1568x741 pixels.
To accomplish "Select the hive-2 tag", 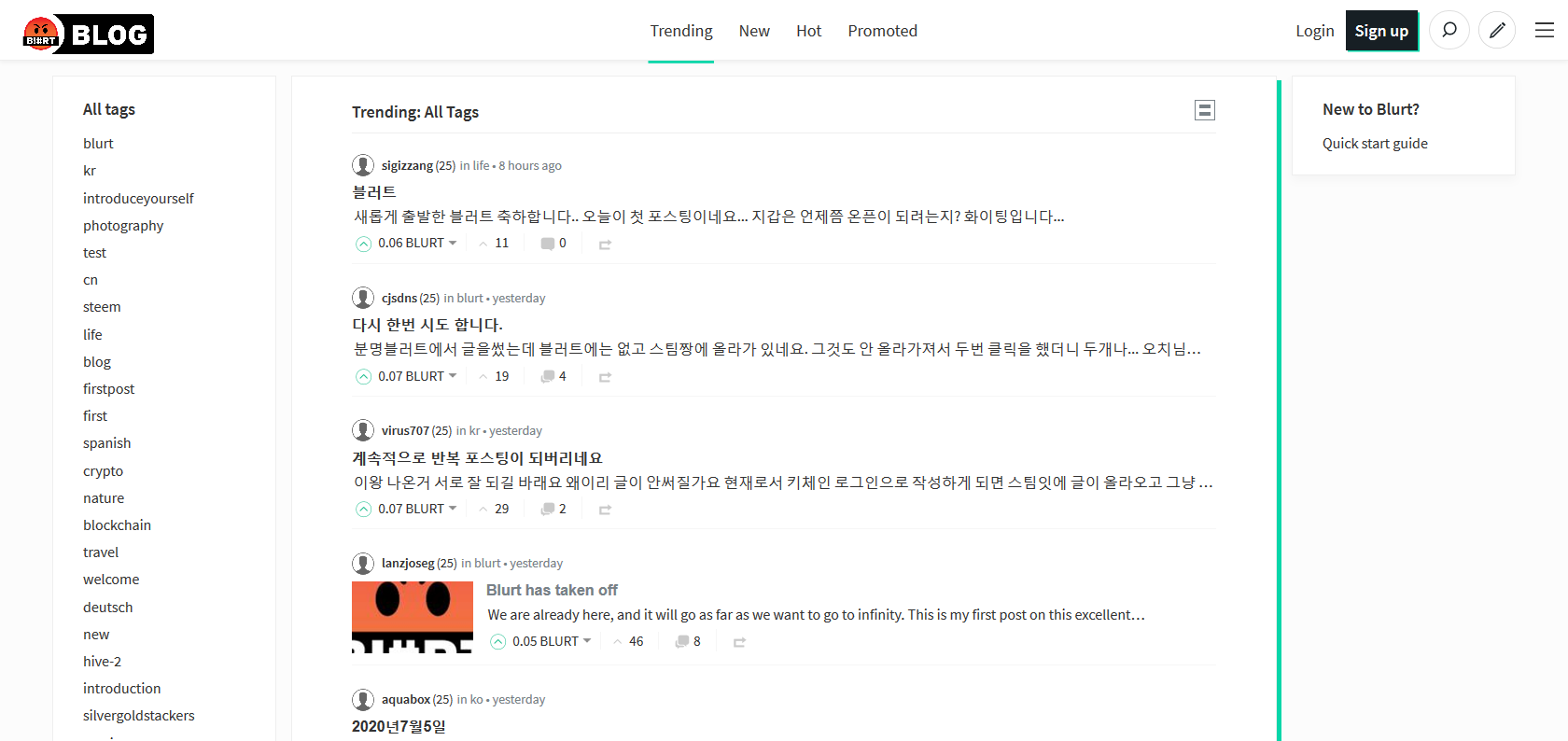I will tap(102, 661).
